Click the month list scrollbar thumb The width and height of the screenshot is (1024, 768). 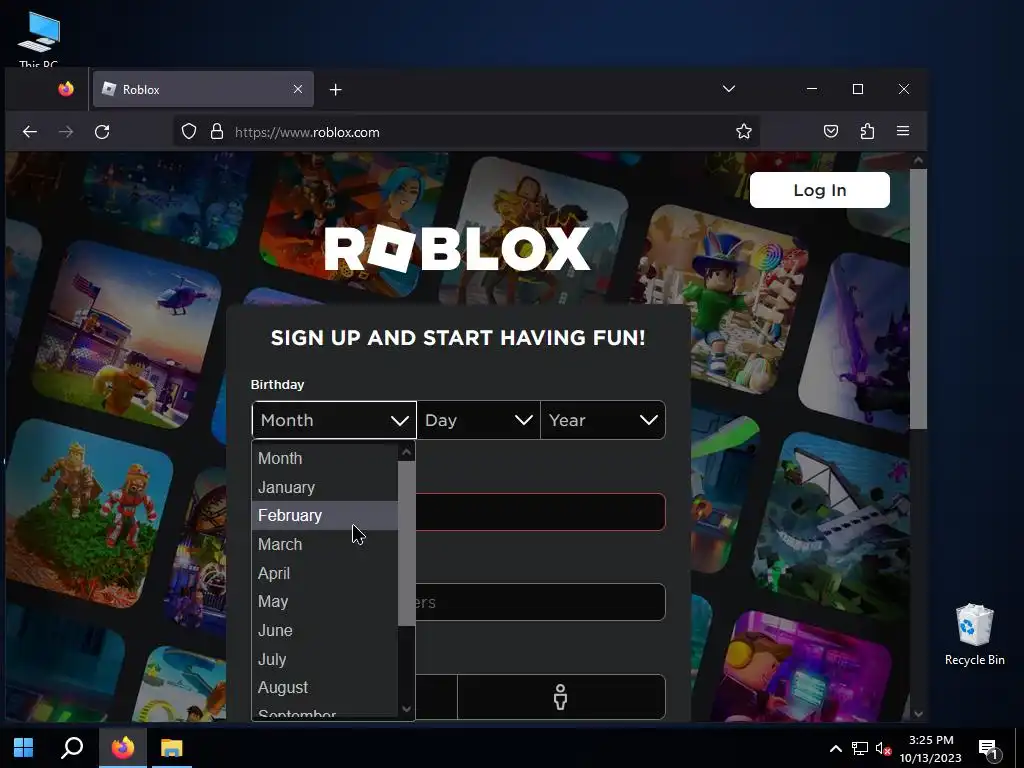tap(406, 543)
